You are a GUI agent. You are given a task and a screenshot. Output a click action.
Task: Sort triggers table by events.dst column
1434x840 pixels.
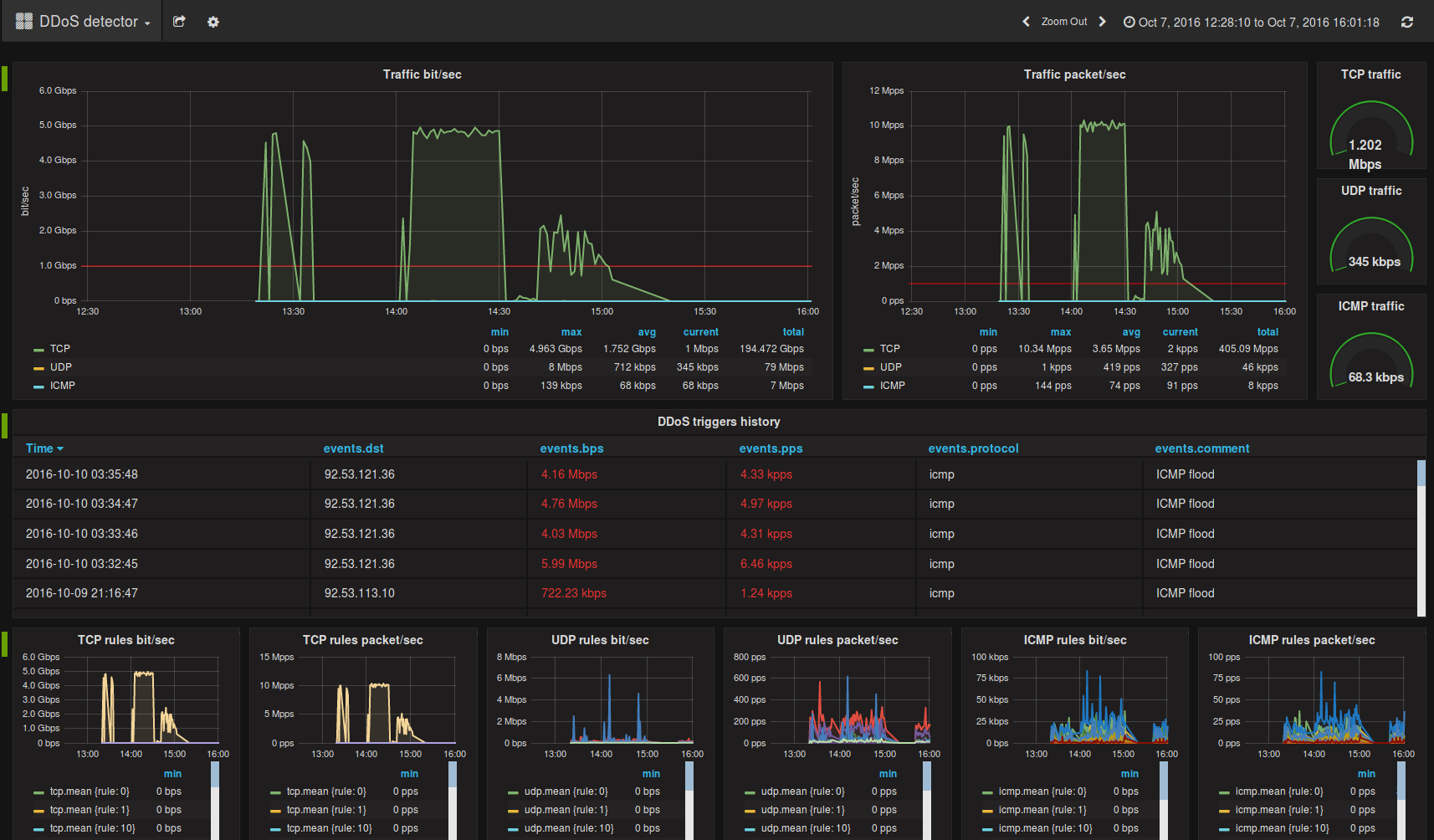point(353,448)
